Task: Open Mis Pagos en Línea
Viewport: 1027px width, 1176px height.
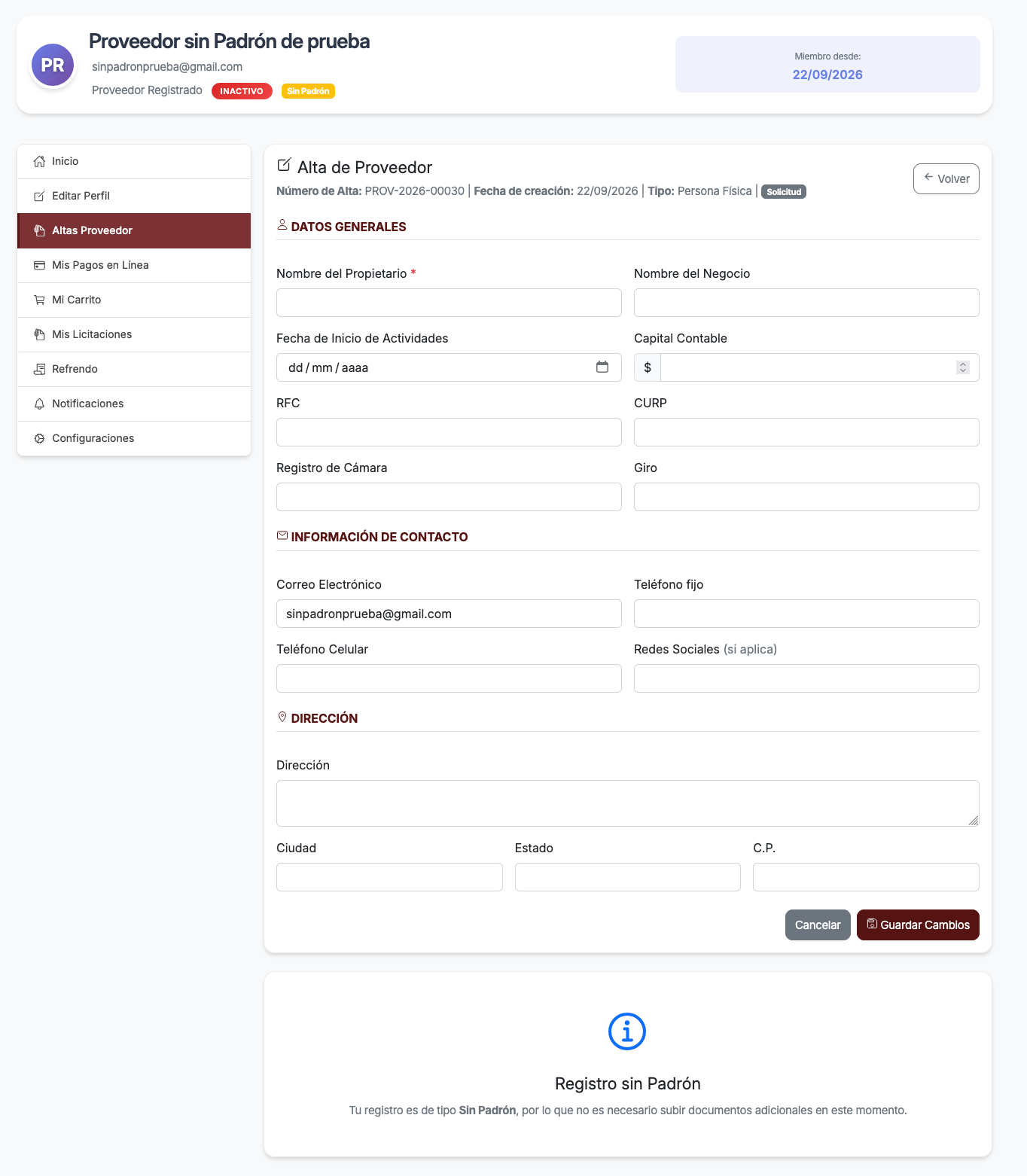Action: tap(134, 265)
